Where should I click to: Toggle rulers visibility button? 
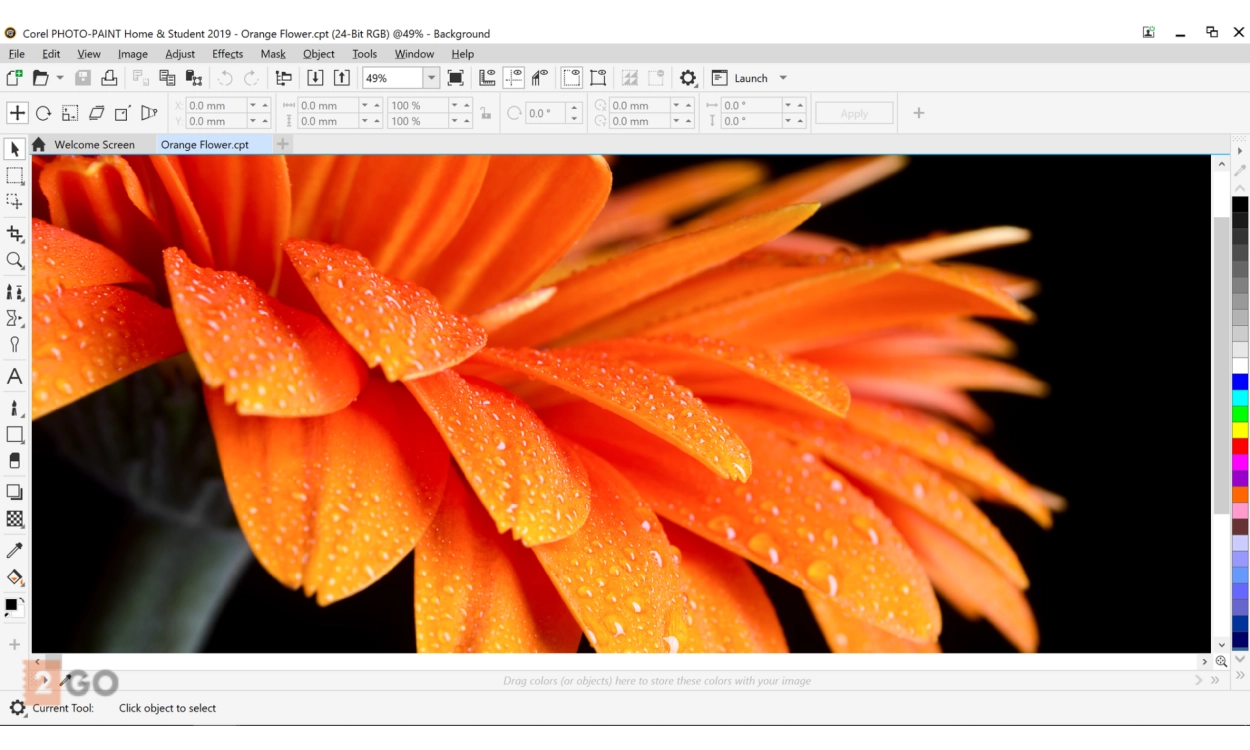point(487,78)
